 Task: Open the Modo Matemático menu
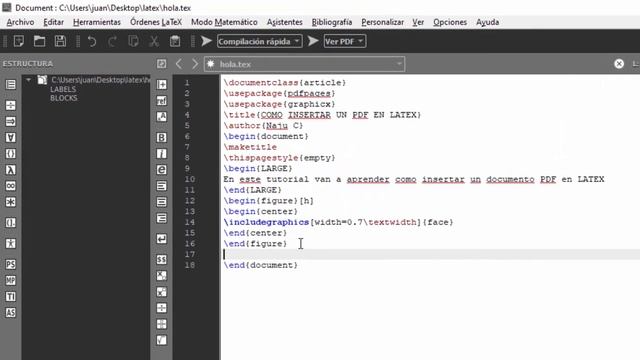pyautogui.click(x=224, y=22)
